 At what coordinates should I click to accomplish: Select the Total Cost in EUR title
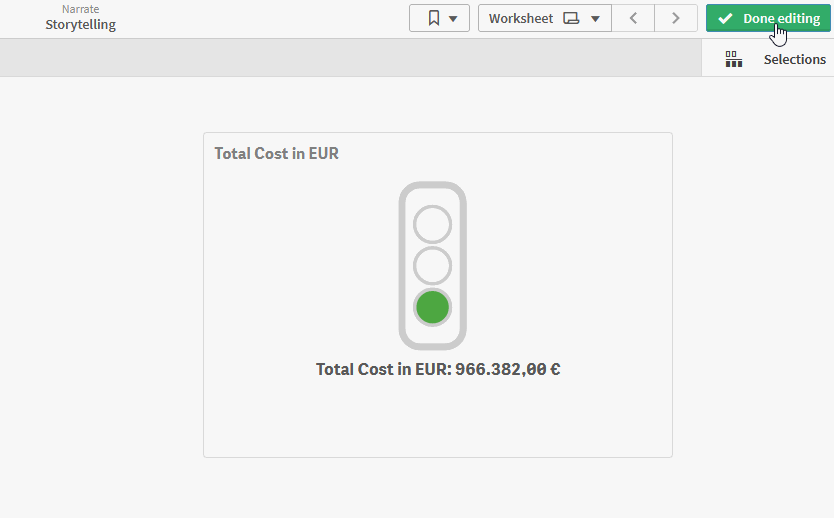coord(277,153)
